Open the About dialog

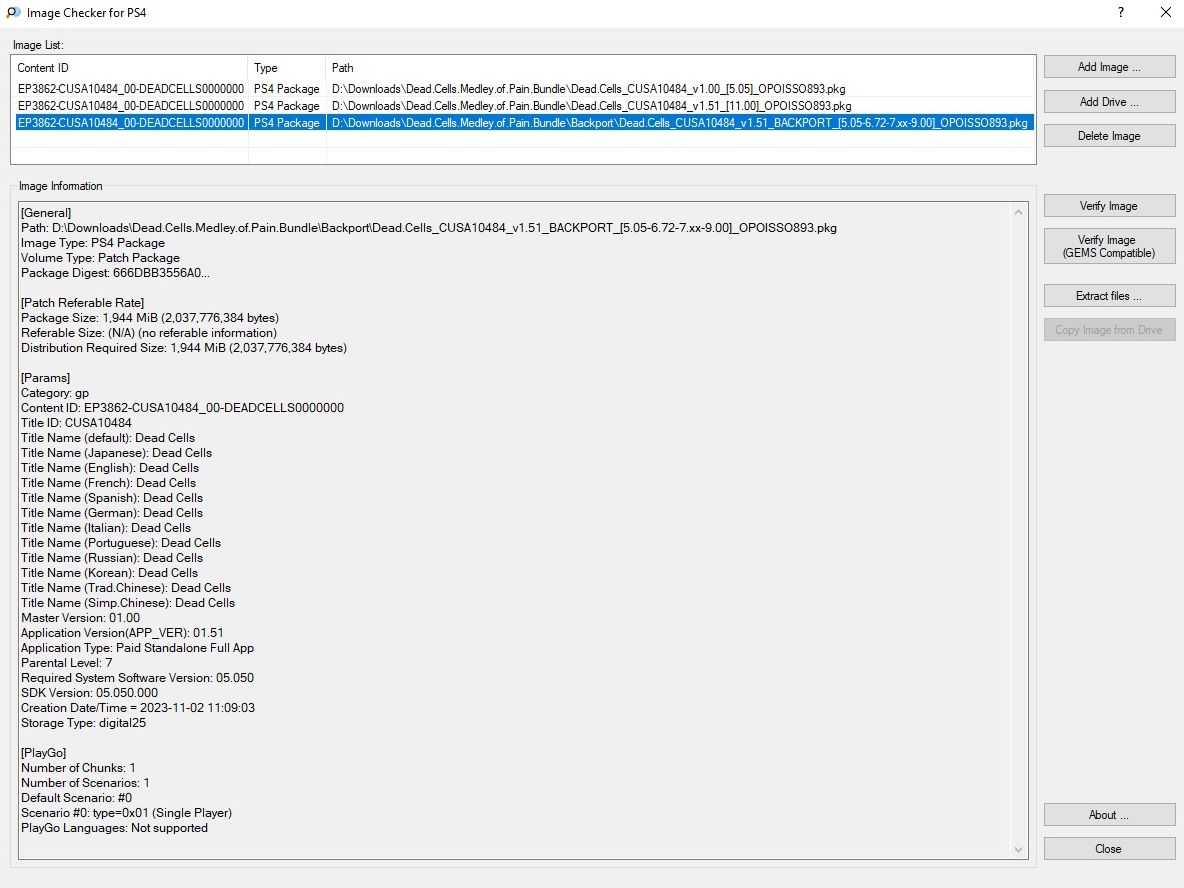[1109, 815]
